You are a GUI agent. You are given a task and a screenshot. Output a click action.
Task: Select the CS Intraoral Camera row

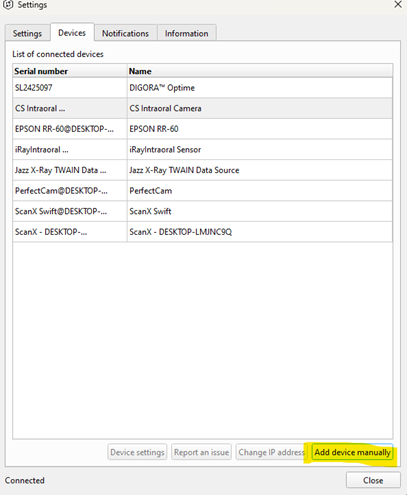[x=203, y=108]
